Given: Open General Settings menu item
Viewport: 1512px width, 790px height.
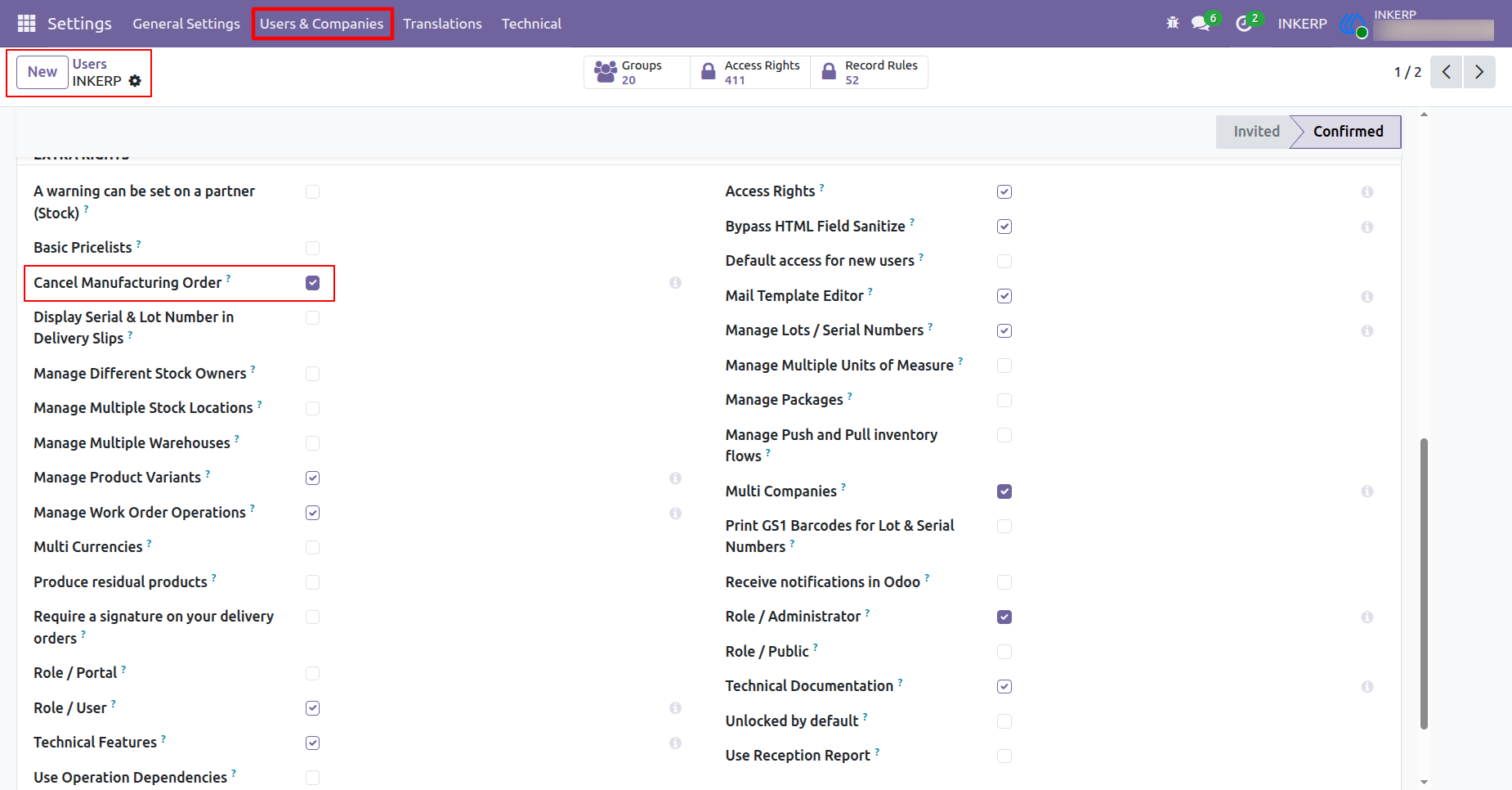Looking at the screenshot, I should pyautogui.click(x=186, y=24).
